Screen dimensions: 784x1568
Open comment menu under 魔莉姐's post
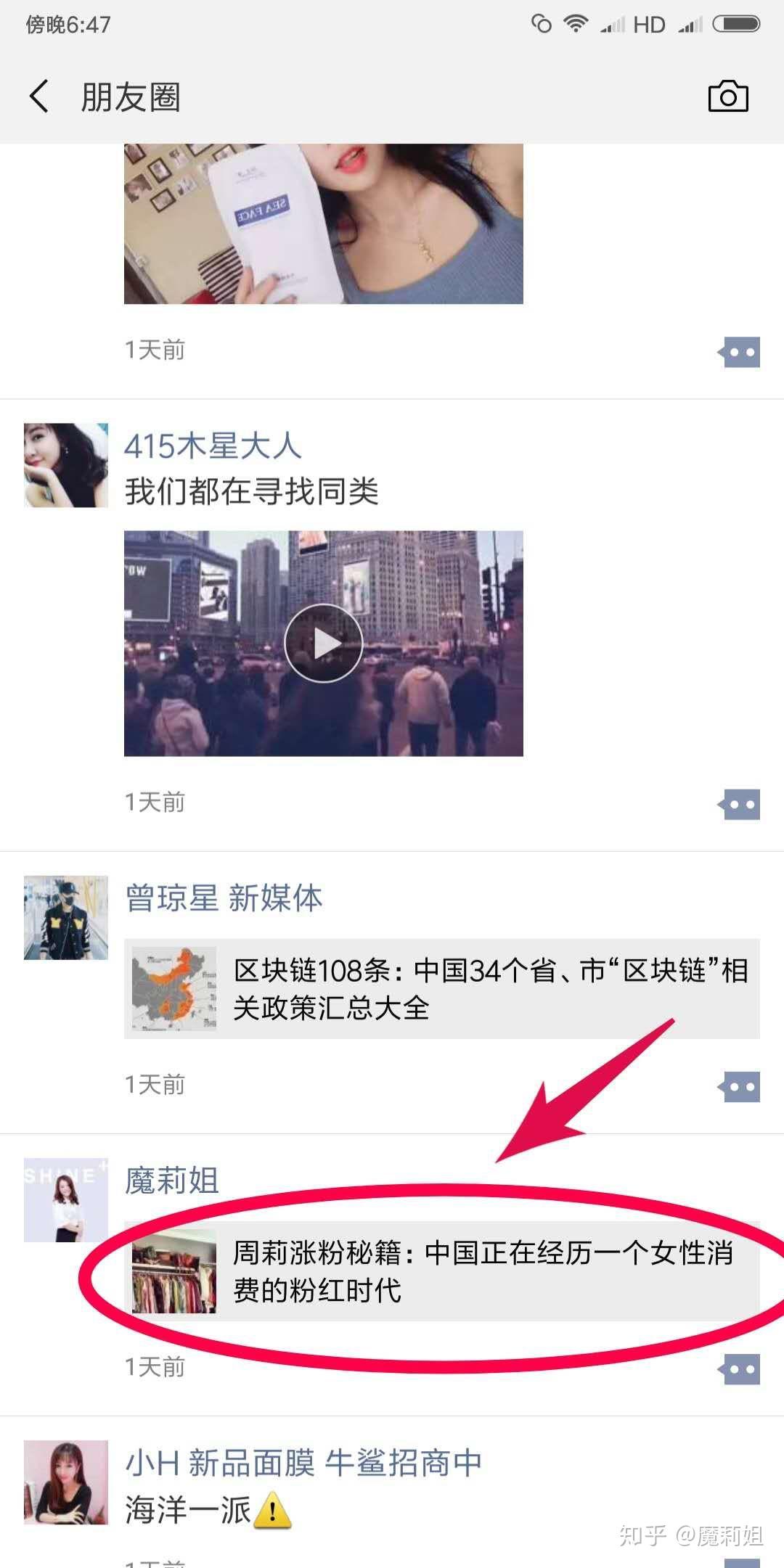coord(739,1369)
